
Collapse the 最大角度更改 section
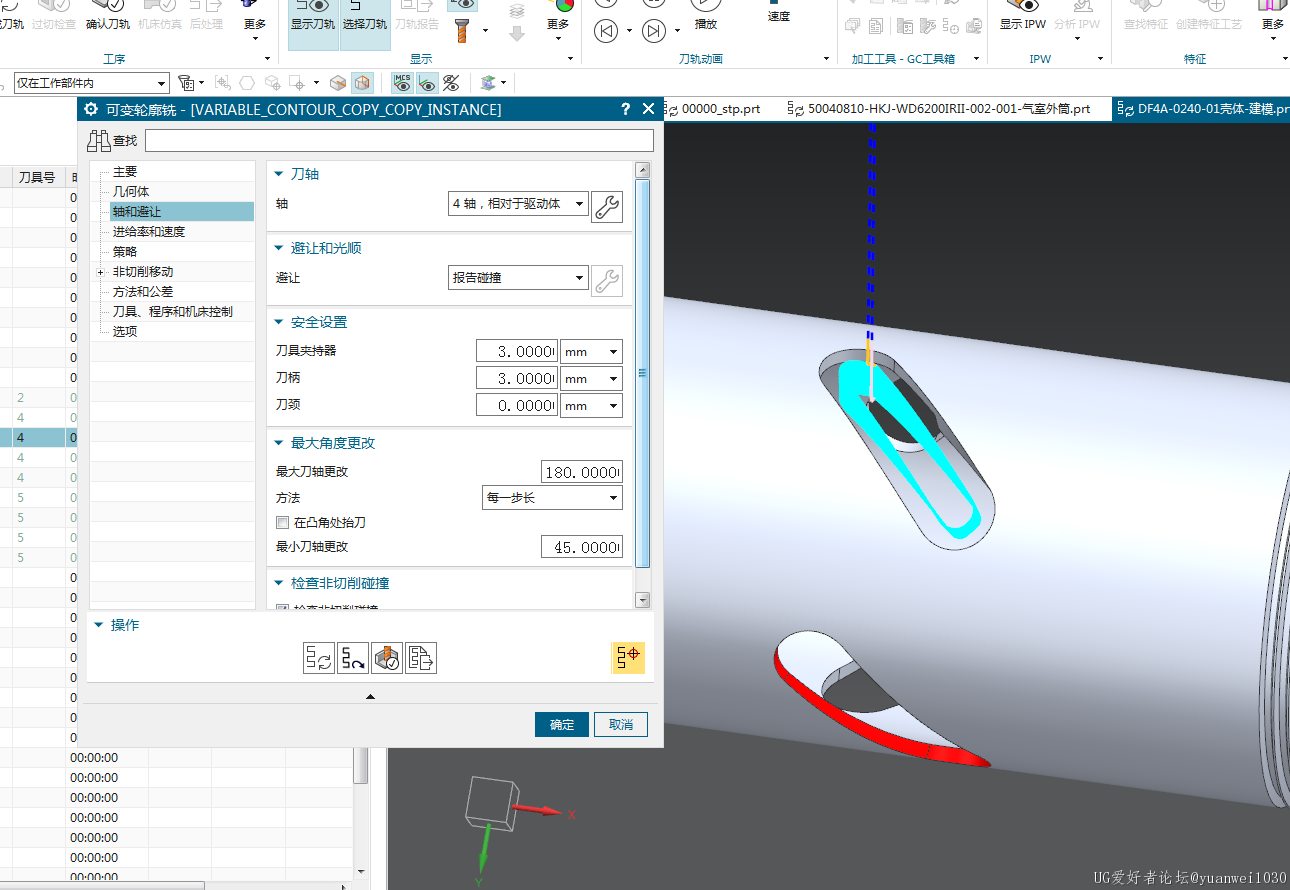[280, 443]
